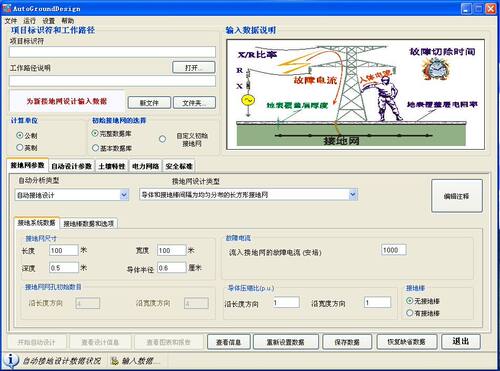Open the 帮助 menu
This screenshot has height=371, width=500.
coord(67,21)
